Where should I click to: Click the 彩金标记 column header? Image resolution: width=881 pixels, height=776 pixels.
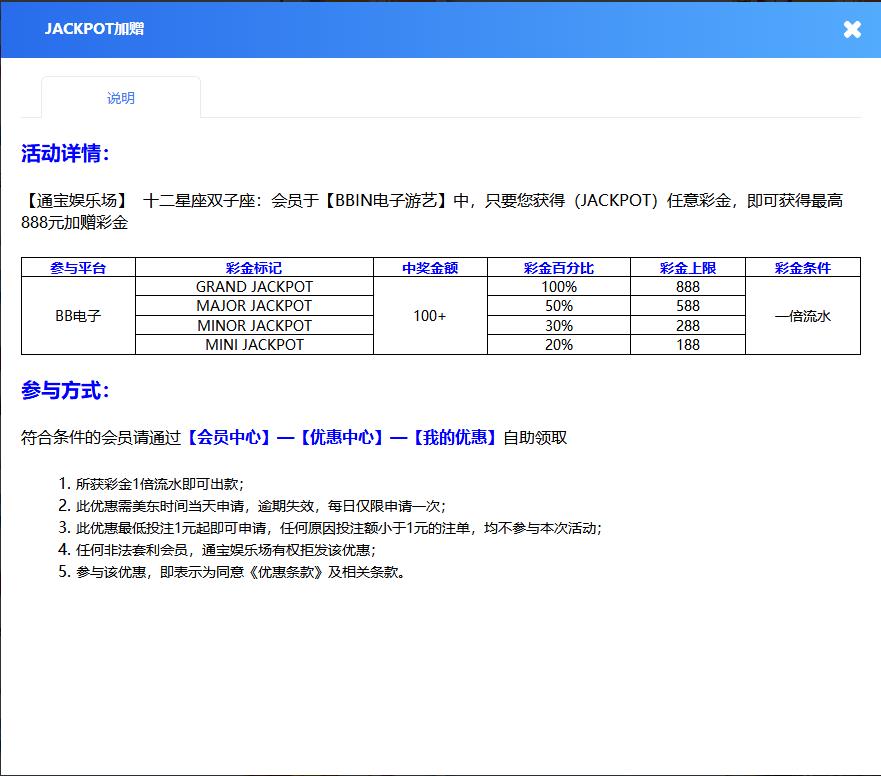coord(254,268)
